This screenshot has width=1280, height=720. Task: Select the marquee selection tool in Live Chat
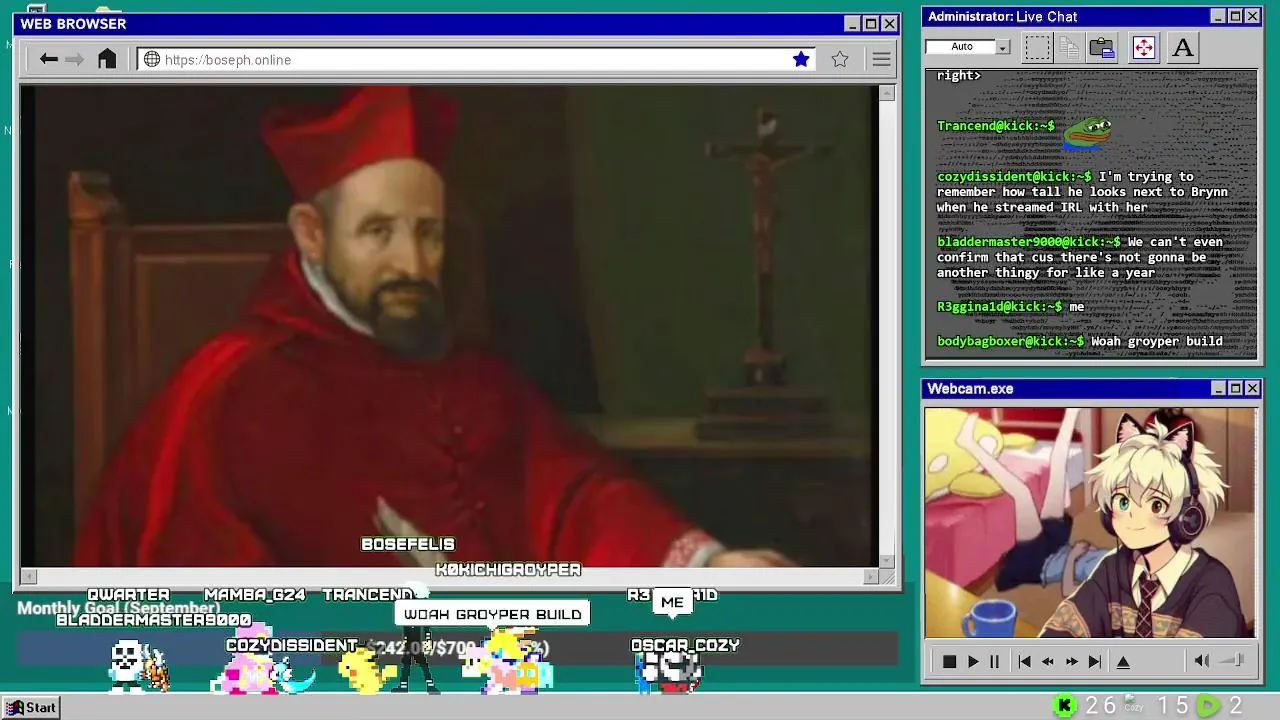click(1037, 47)
